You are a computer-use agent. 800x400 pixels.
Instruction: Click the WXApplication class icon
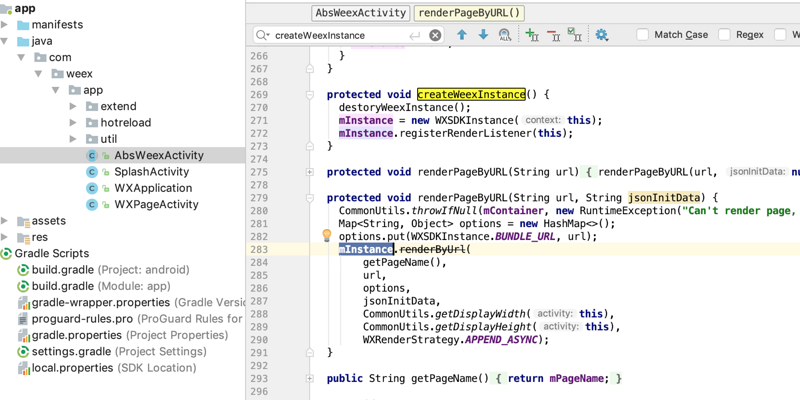[92, 188]
